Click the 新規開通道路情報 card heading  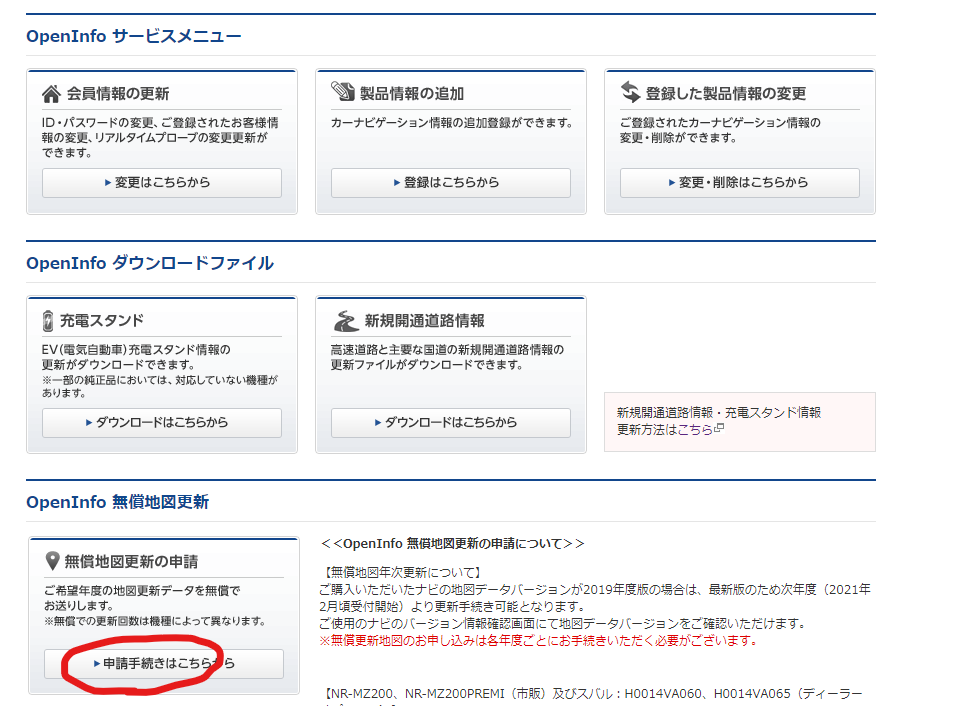[425, 321]
